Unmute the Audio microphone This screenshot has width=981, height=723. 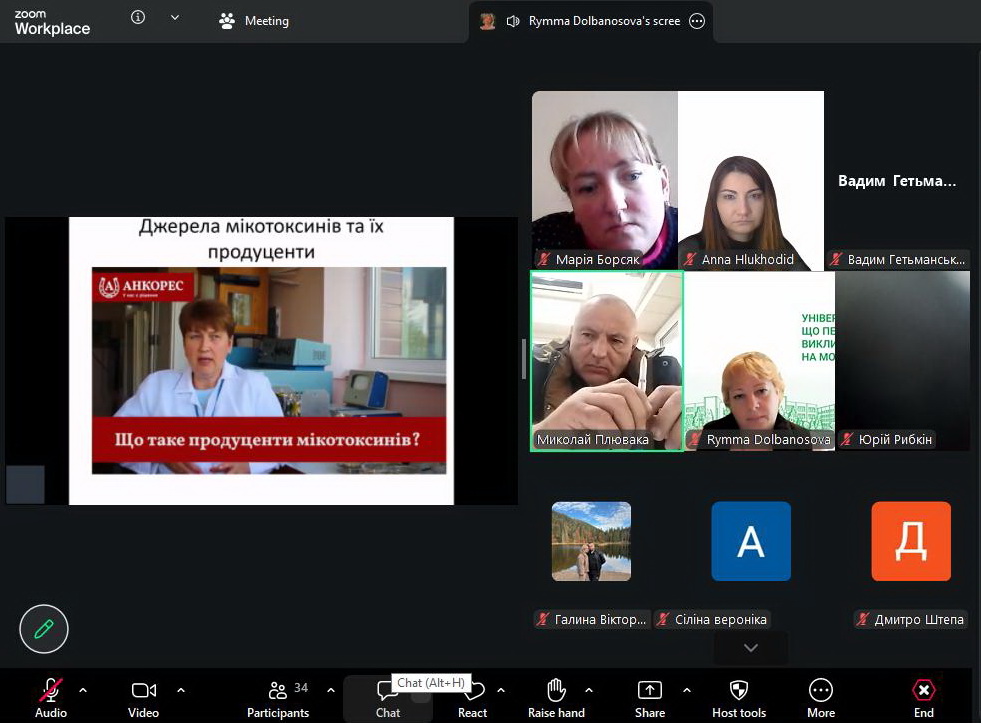50,691
